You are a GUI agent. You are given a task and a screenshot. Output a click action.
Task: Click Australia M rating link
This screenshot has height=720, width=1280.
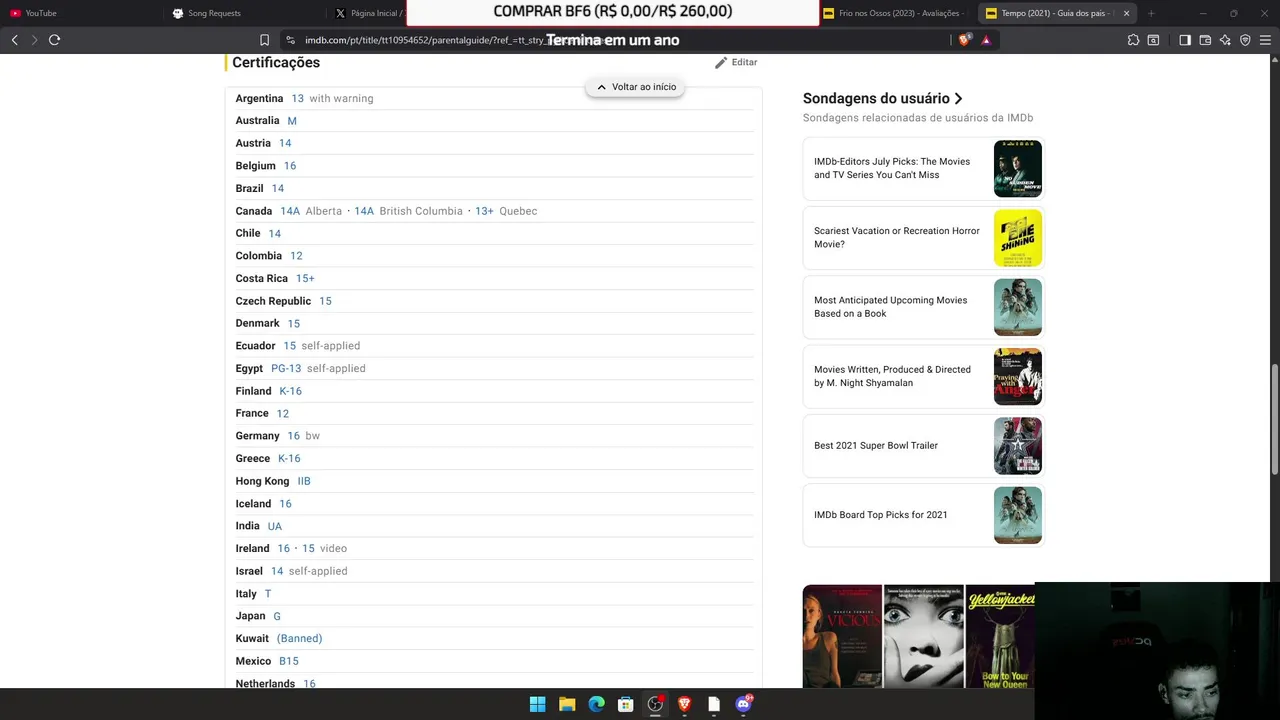coord(292,121)
